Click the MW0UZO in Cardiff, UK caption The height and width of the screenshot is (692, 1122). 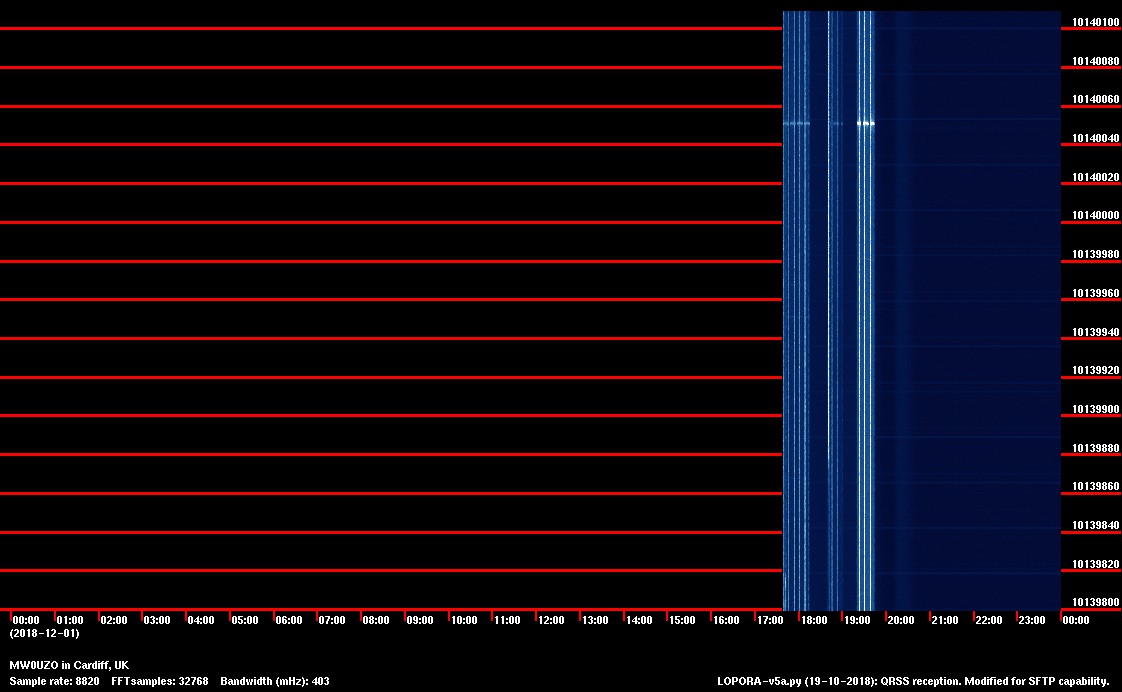pyautogui.click(x=69, y=665)
